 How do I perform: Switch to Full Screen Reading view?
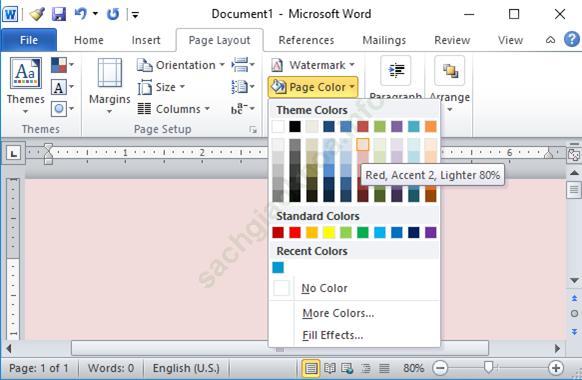(x=329, y=368)
